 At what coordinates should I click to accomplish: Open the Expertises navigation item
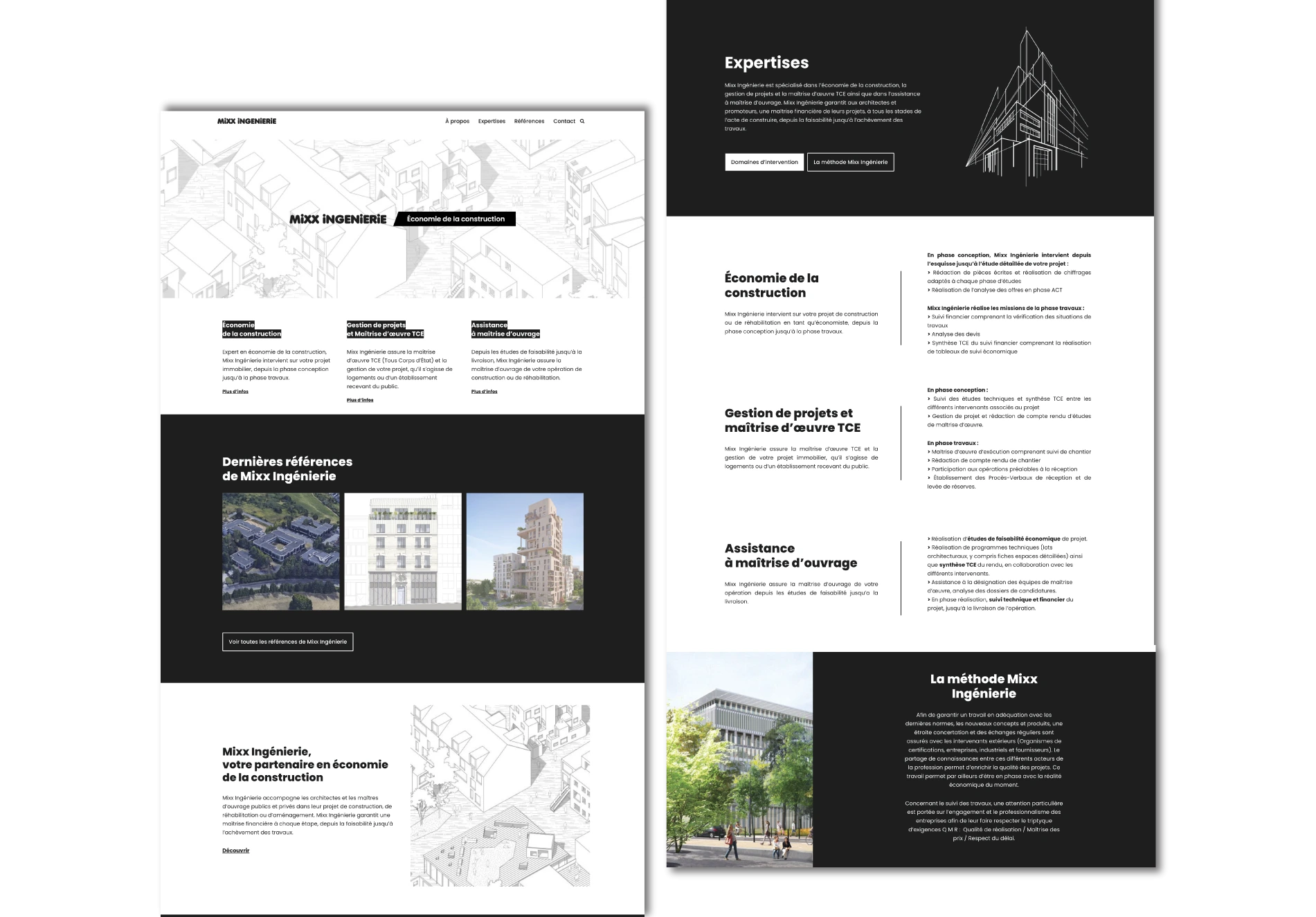click(x=492, y=121)
